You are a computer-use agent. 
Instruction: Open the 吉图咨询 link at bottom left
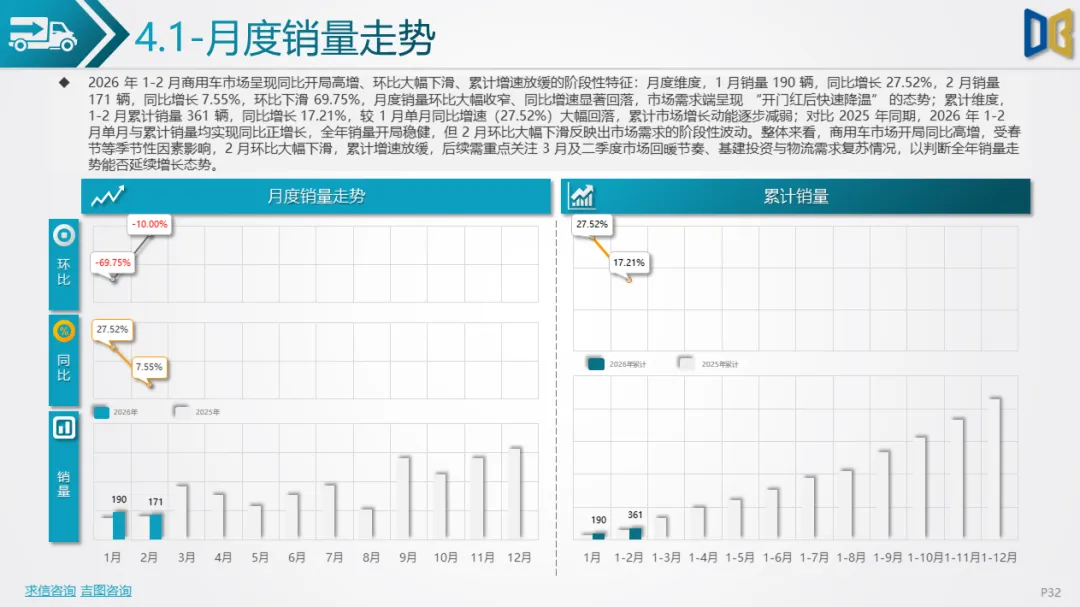click(105, 590)
